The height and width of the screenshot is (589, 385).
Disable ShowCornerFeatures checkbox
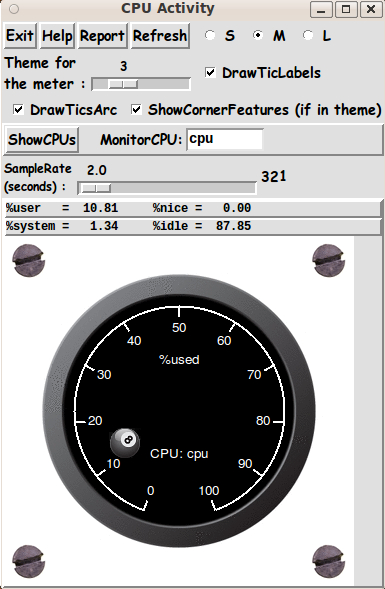136,110
